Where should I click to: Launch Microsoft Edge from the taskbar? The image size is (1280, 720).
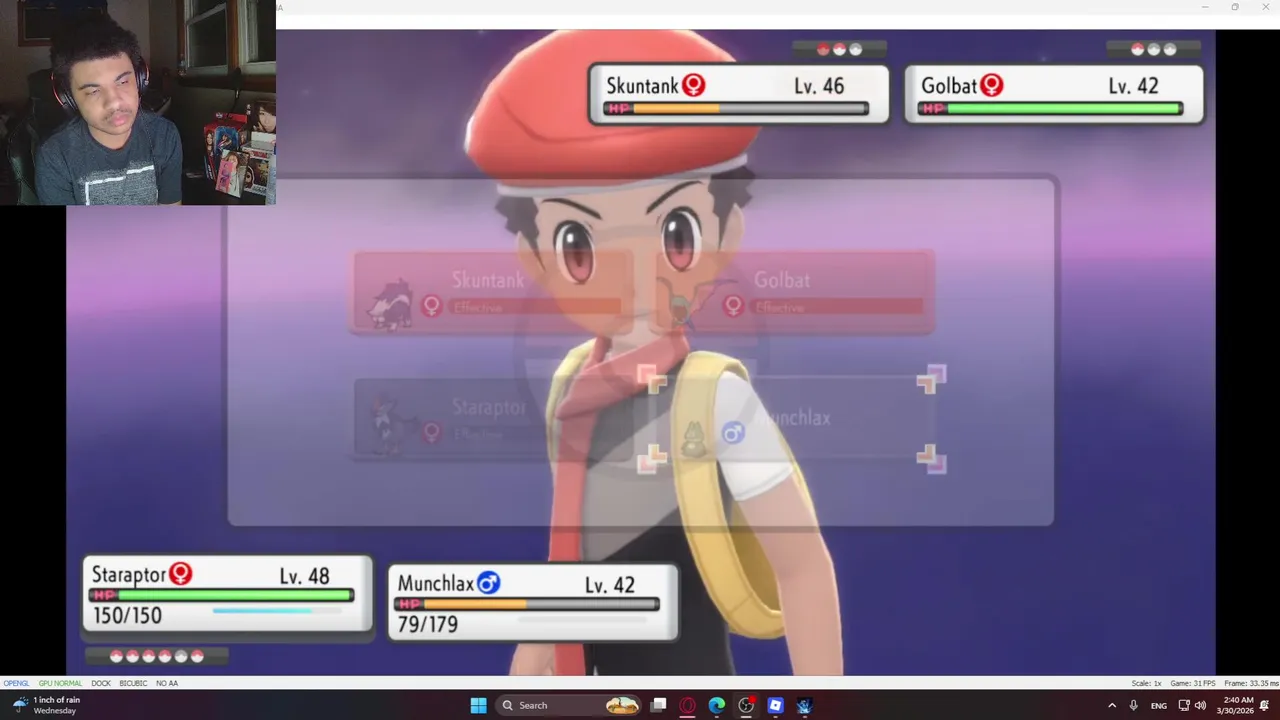[717, 705]
